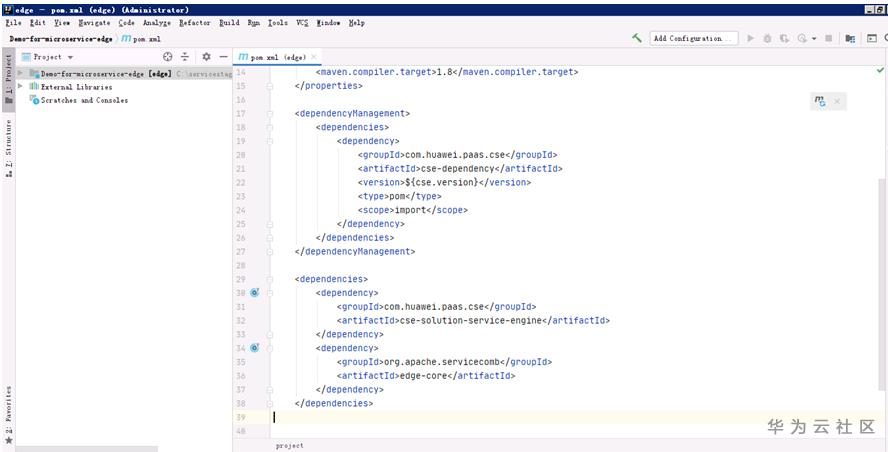Click the green inspection checkmark
The height and width of the screenshot is (452, 888).
pyautogui.click(x=880, y=71)
